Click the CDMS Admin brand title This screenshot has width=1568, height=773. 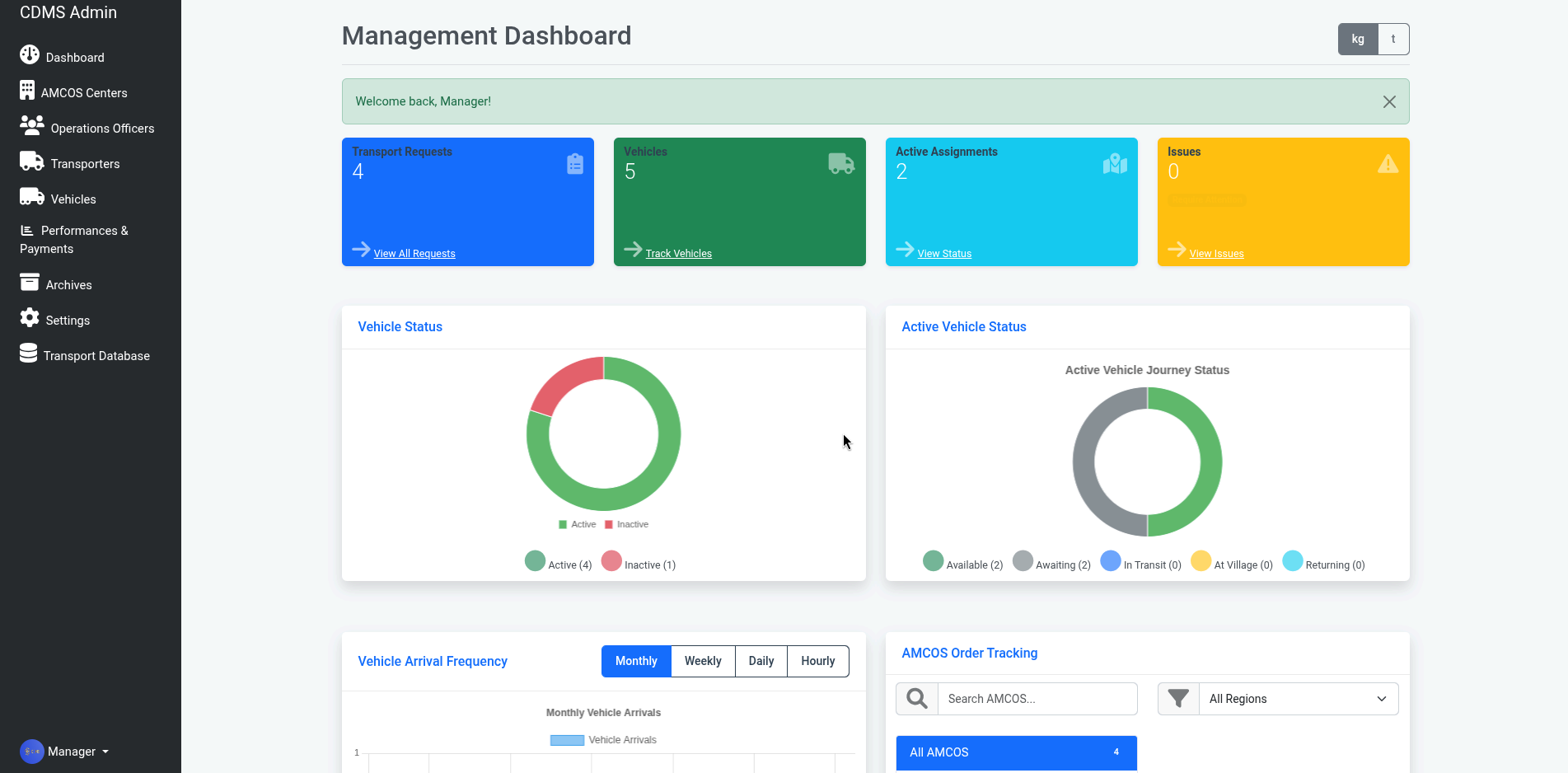click(68, 12)
